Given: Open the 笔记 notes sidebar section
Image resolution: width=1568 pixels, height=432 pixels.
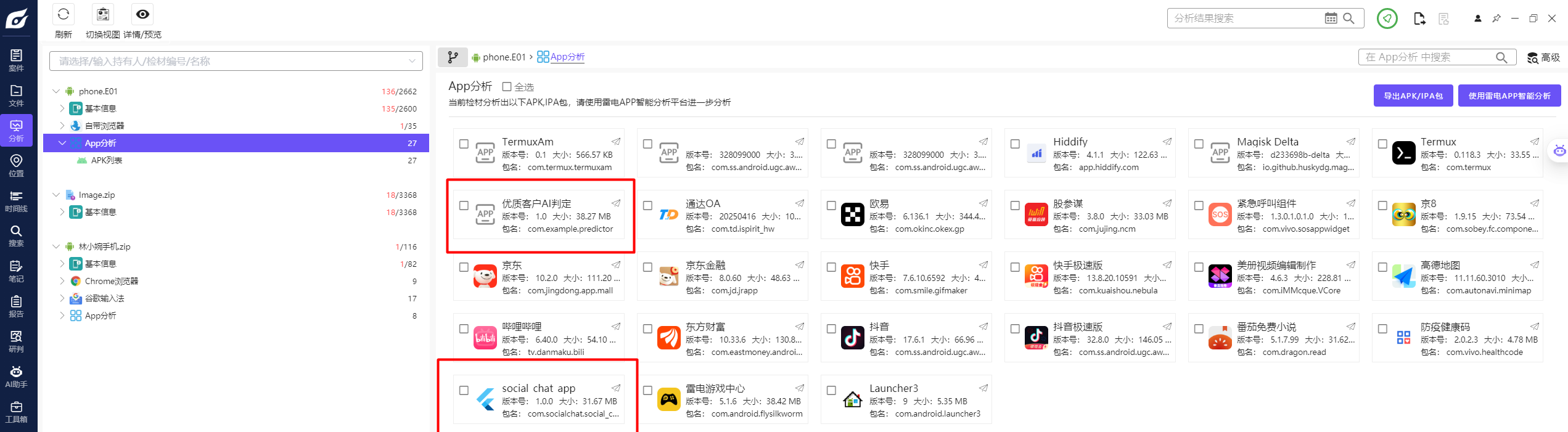Looking at the screenshot, I should (17, 271).
